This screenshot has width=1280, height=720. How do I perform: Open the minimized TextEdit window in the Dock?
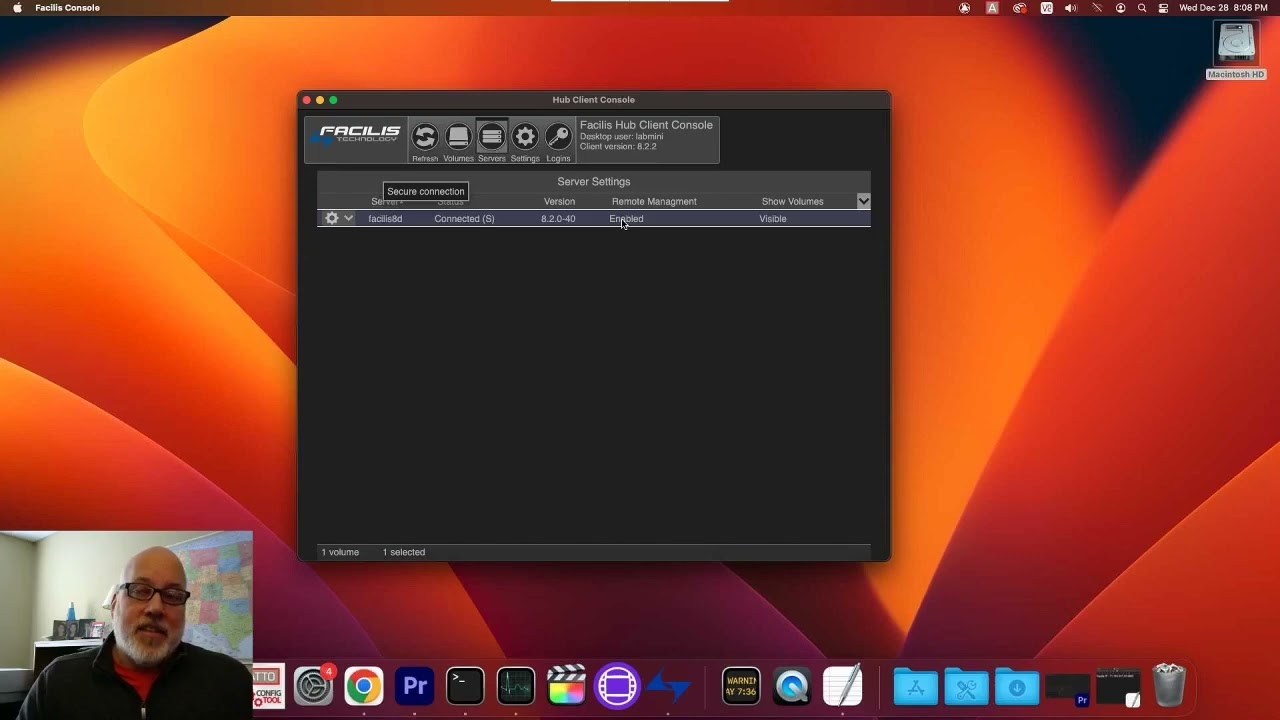point(1118,688)
